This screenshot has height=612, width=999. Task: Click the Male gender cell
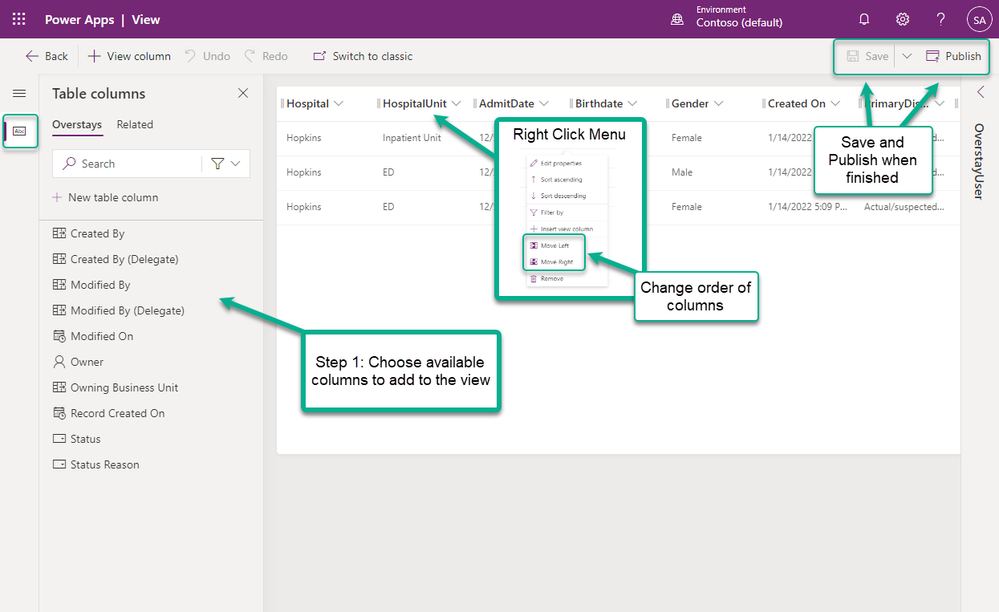point(682,172)
